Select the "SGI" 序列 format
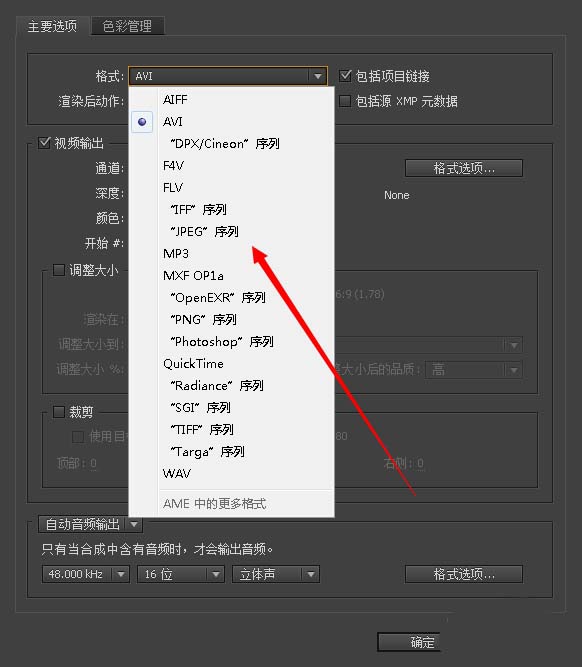 231,408
